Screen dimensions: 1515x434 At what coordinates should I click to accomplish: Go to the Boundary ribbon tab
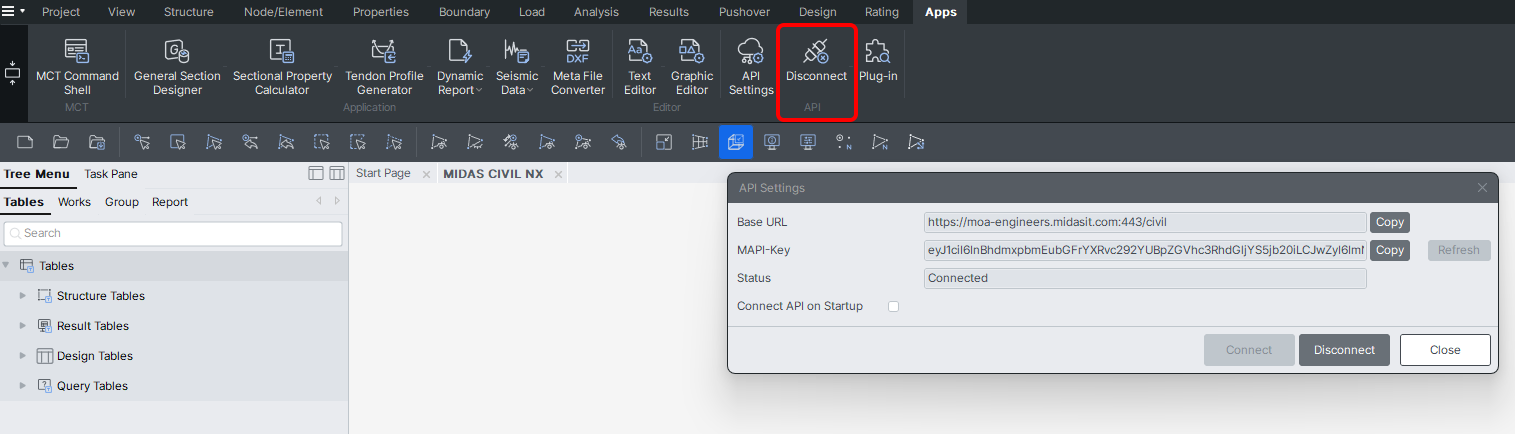[464, 12]
